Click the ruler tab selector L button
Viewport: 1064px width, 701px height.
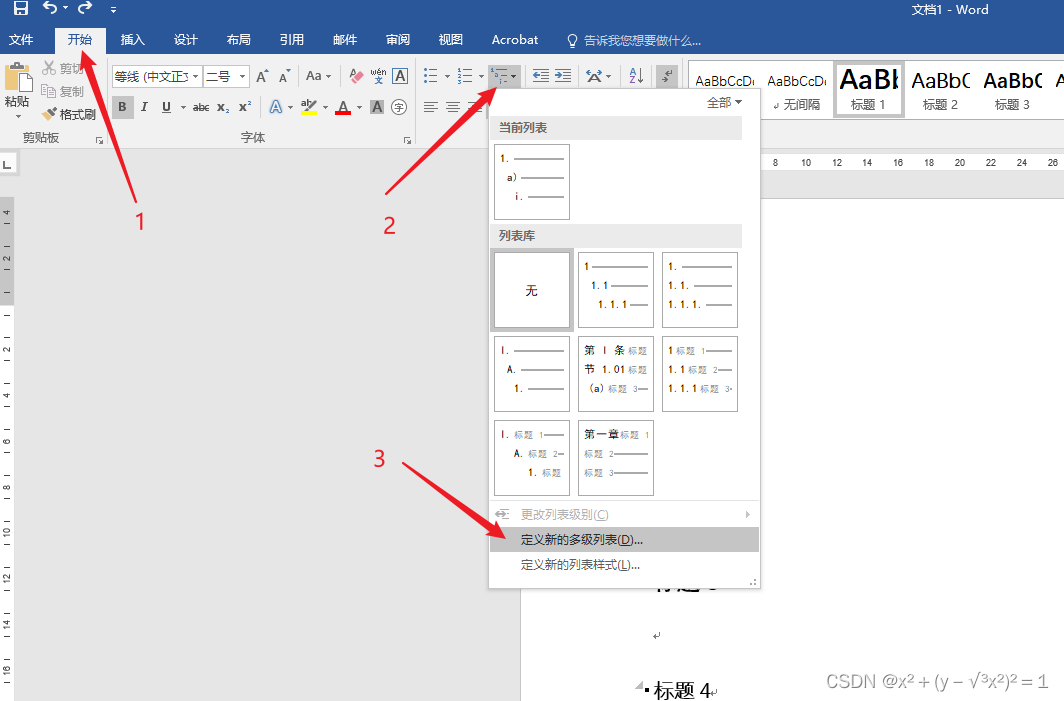tap(7, 164)
